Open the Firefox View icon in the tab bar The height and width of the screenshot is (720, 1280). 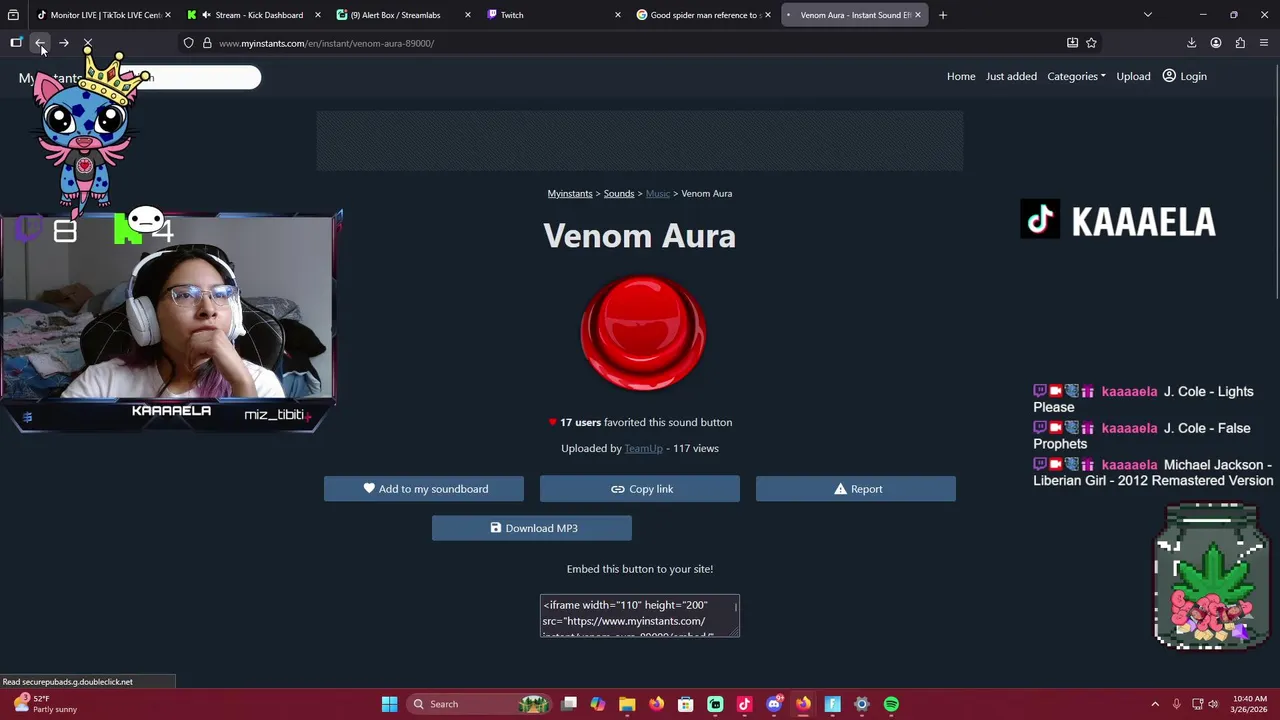[13, 15]
